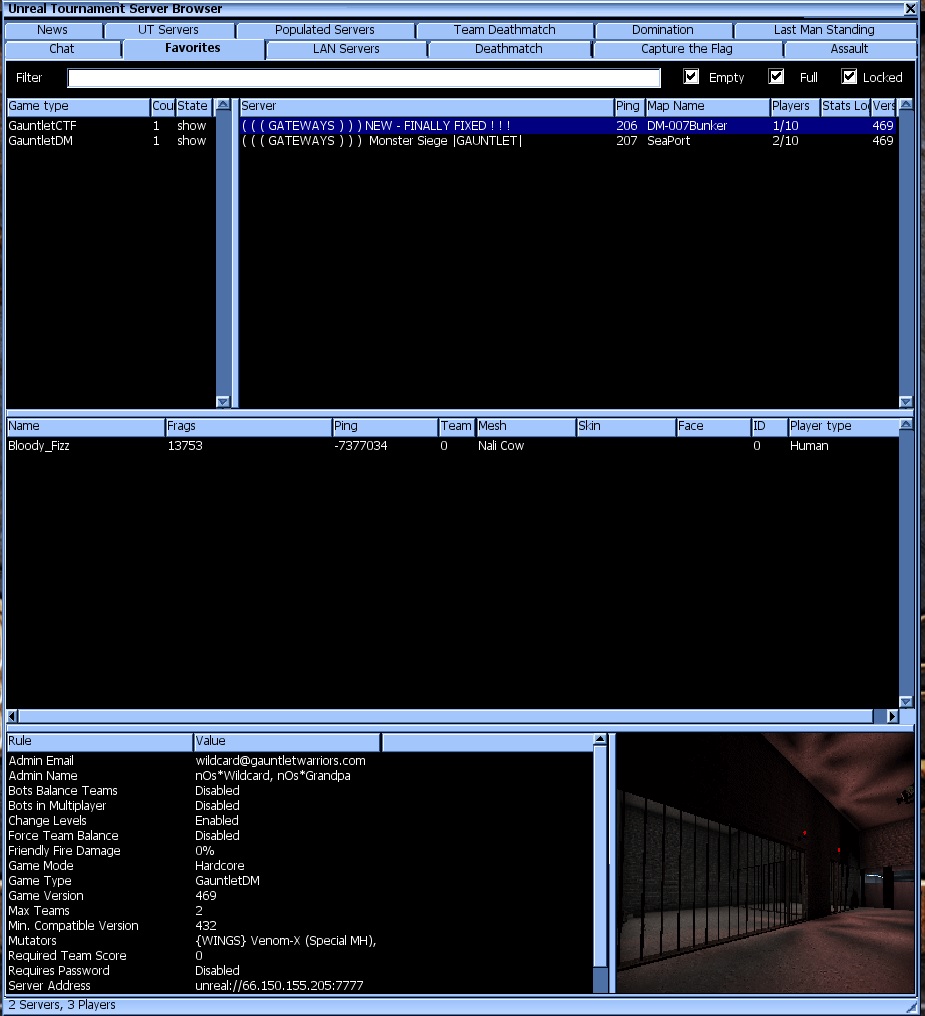Click the right arrow of horizontal scrollbar
925x1016 pixels.
tap(893, 716)
